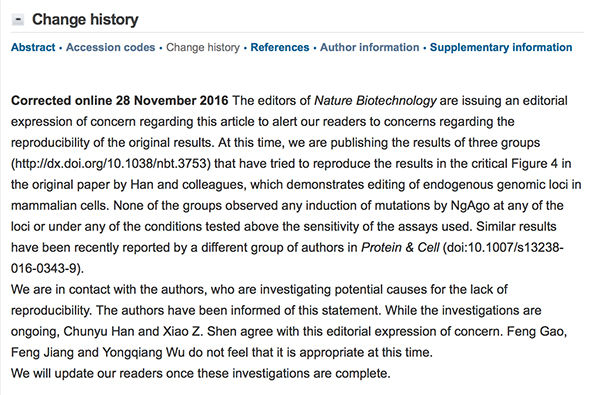The width and height of the screenshot is (600, 395).
Task: Click the author name Feng Gao
Action: pos(536,331)
